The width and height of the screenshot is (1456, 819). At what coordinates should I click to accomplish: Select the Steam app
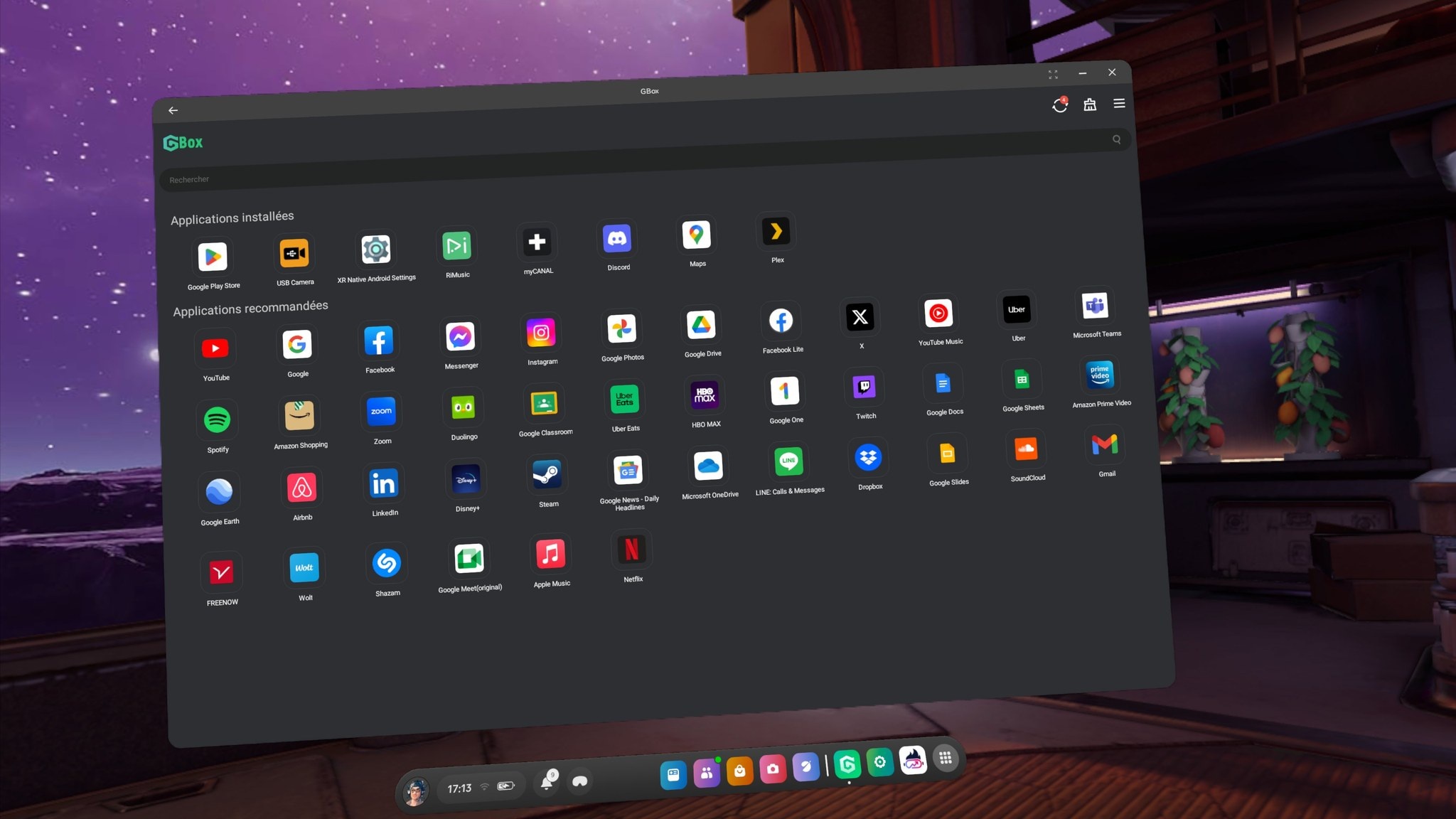click(x=547, y=474)
